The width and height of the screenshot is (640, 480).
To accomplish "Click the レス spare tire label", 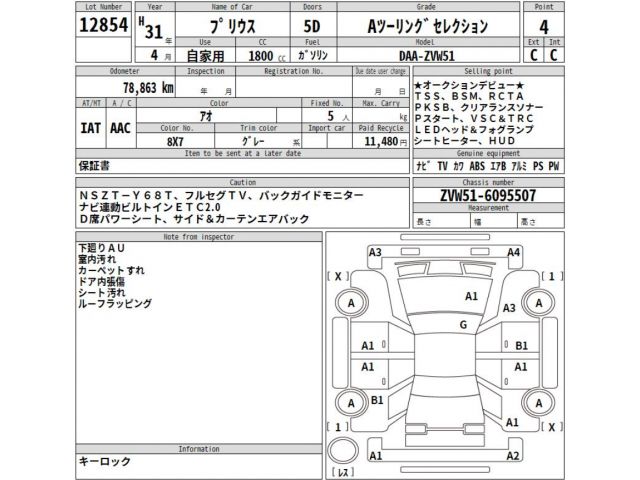I will coord(343,472).
